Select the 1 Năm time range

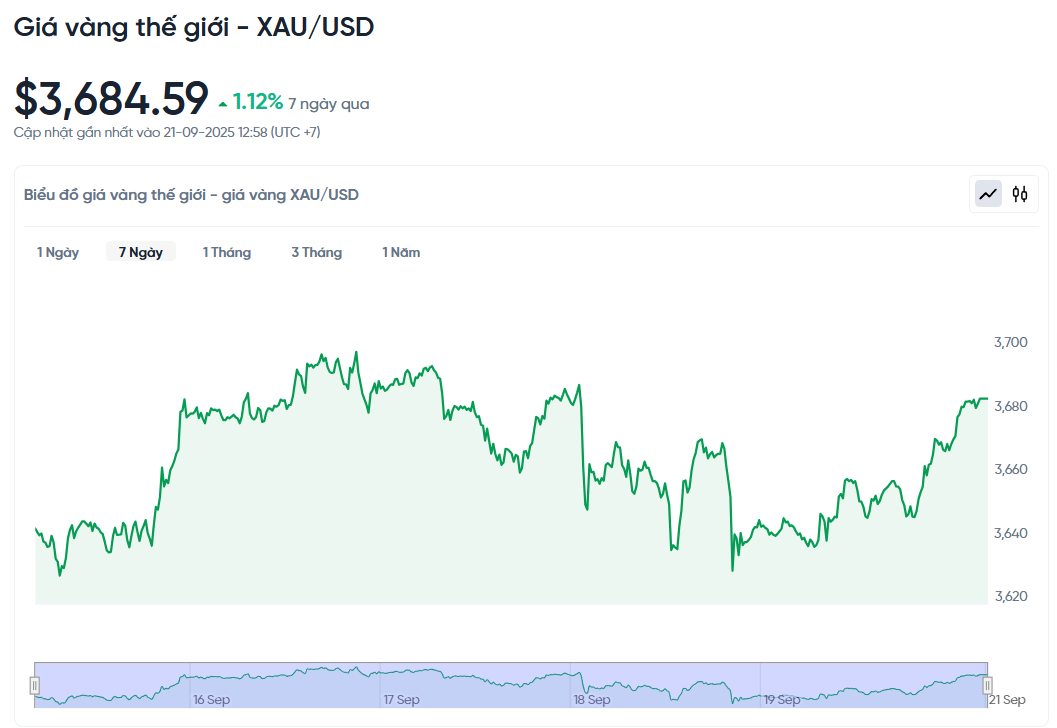click(401, 252)
